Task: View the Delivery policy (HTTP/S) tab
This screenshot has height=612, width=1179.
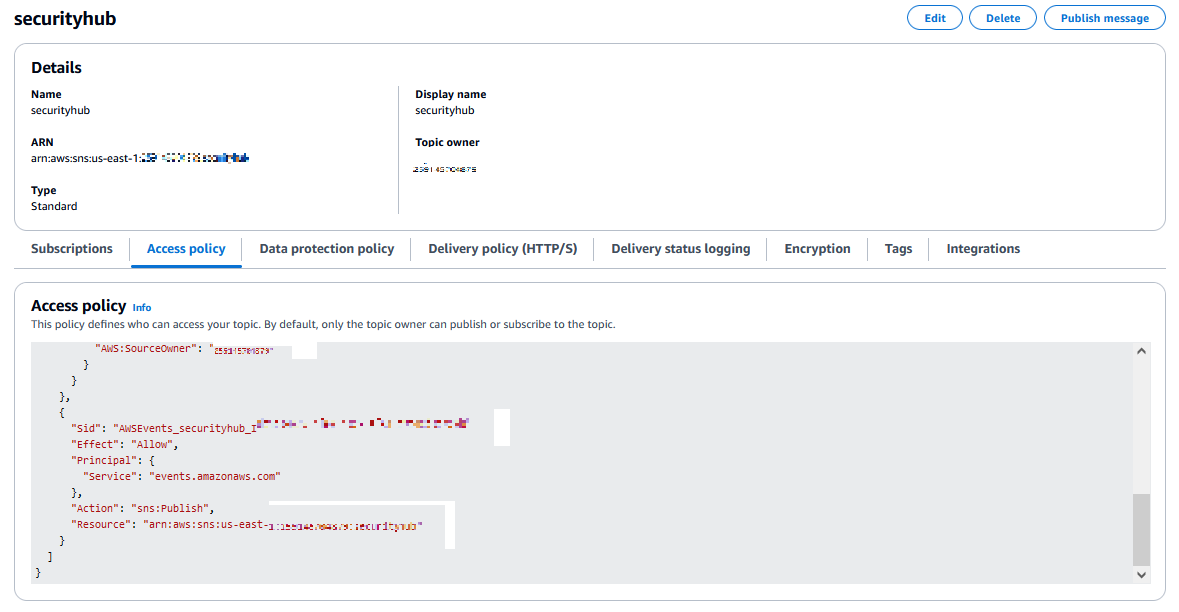Action: click(x=502, y=248)
